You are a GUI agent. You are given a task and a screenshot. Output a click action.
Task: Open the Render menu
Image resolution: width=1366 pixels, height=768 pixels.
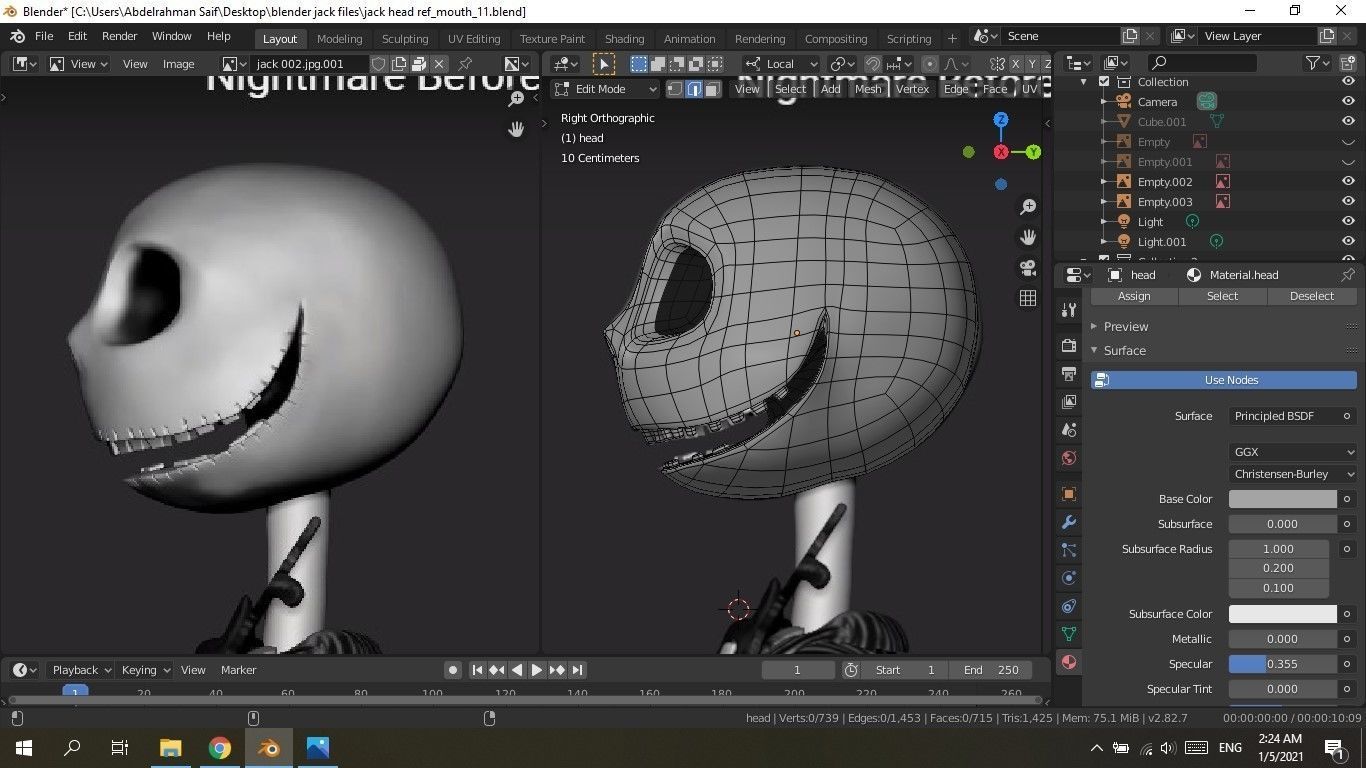pyautogui.click(x=119, y=36)
